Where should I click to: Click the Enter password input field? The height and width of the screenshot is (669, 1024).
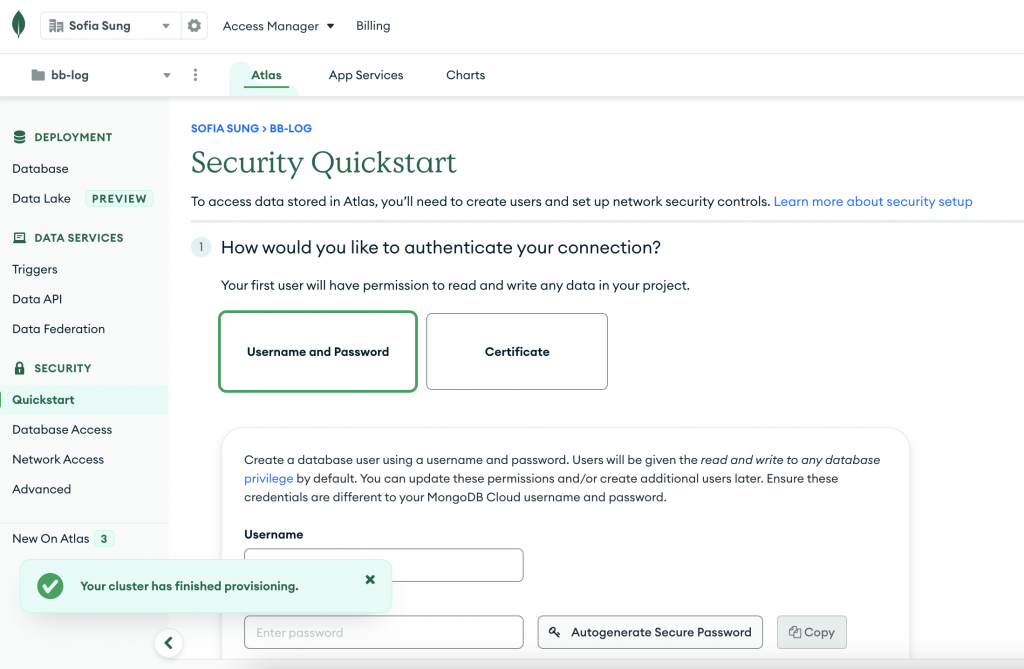coord(383,632)
